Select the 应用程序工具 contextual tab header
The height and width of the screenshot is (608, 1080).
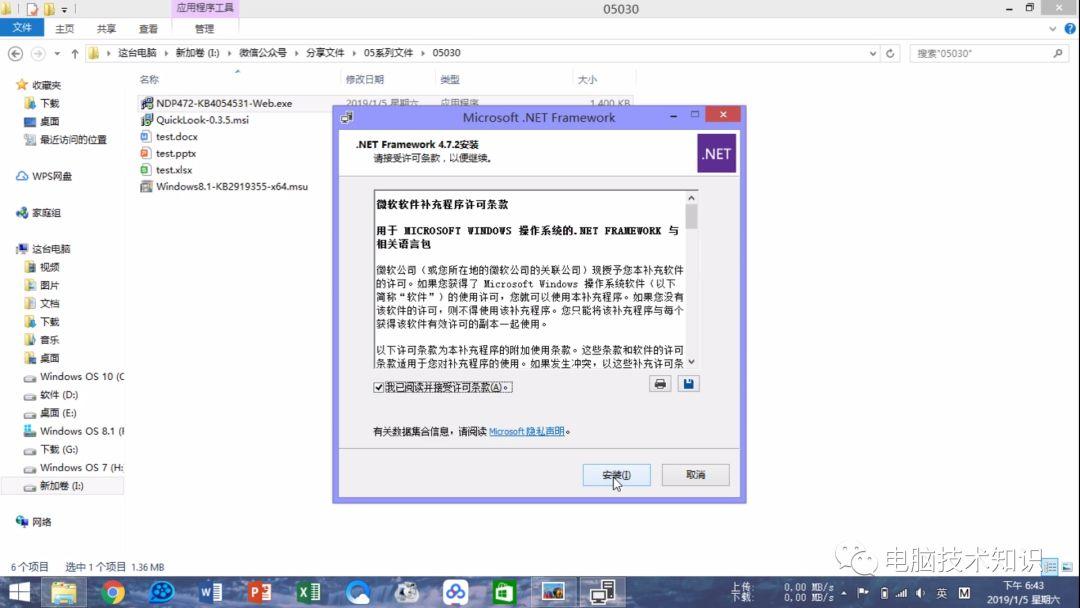[x=205, y=8]
